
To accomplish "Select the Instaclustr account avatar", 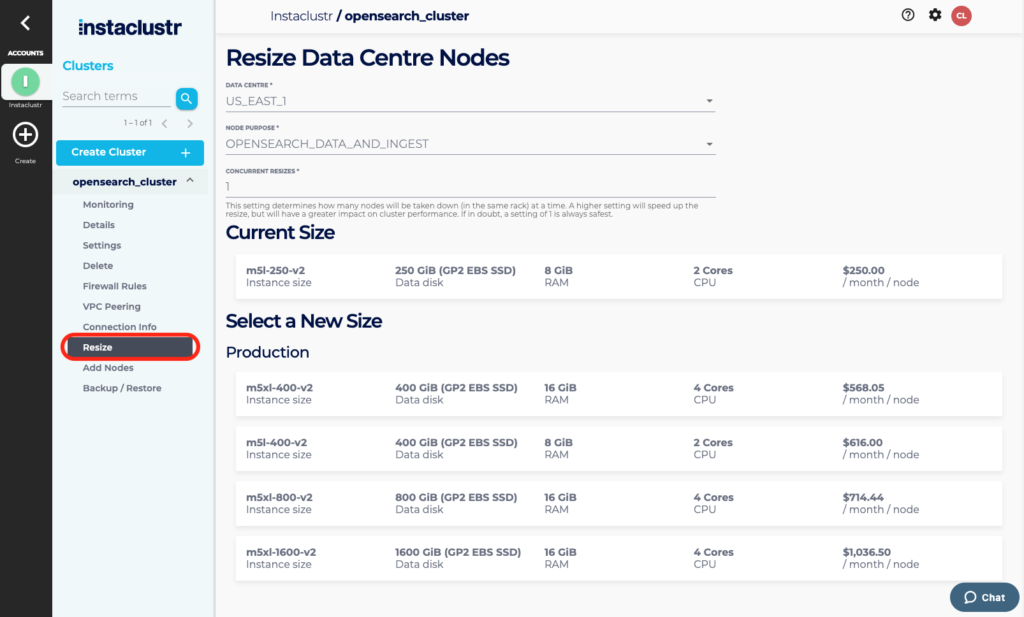I will point(25,82).
